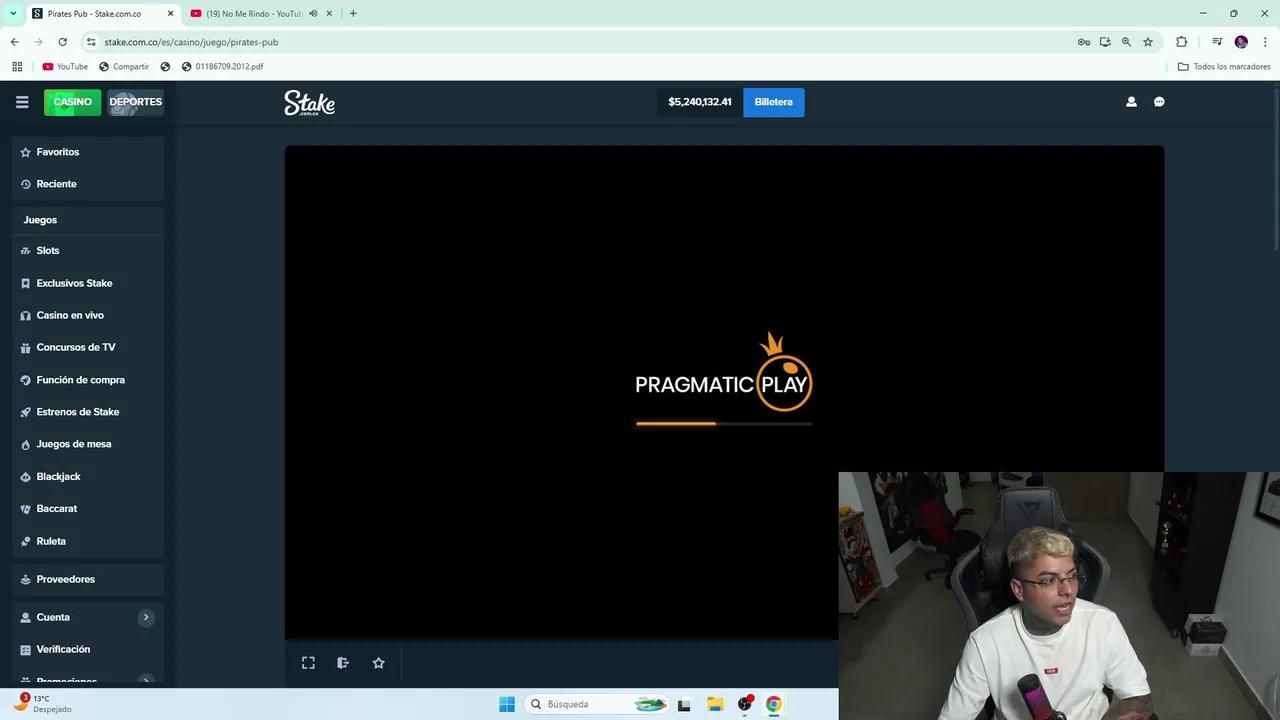Click the Slots icon in sidebar
Viewport: 1280px width, 720px height.
click(x=26, y=251)
